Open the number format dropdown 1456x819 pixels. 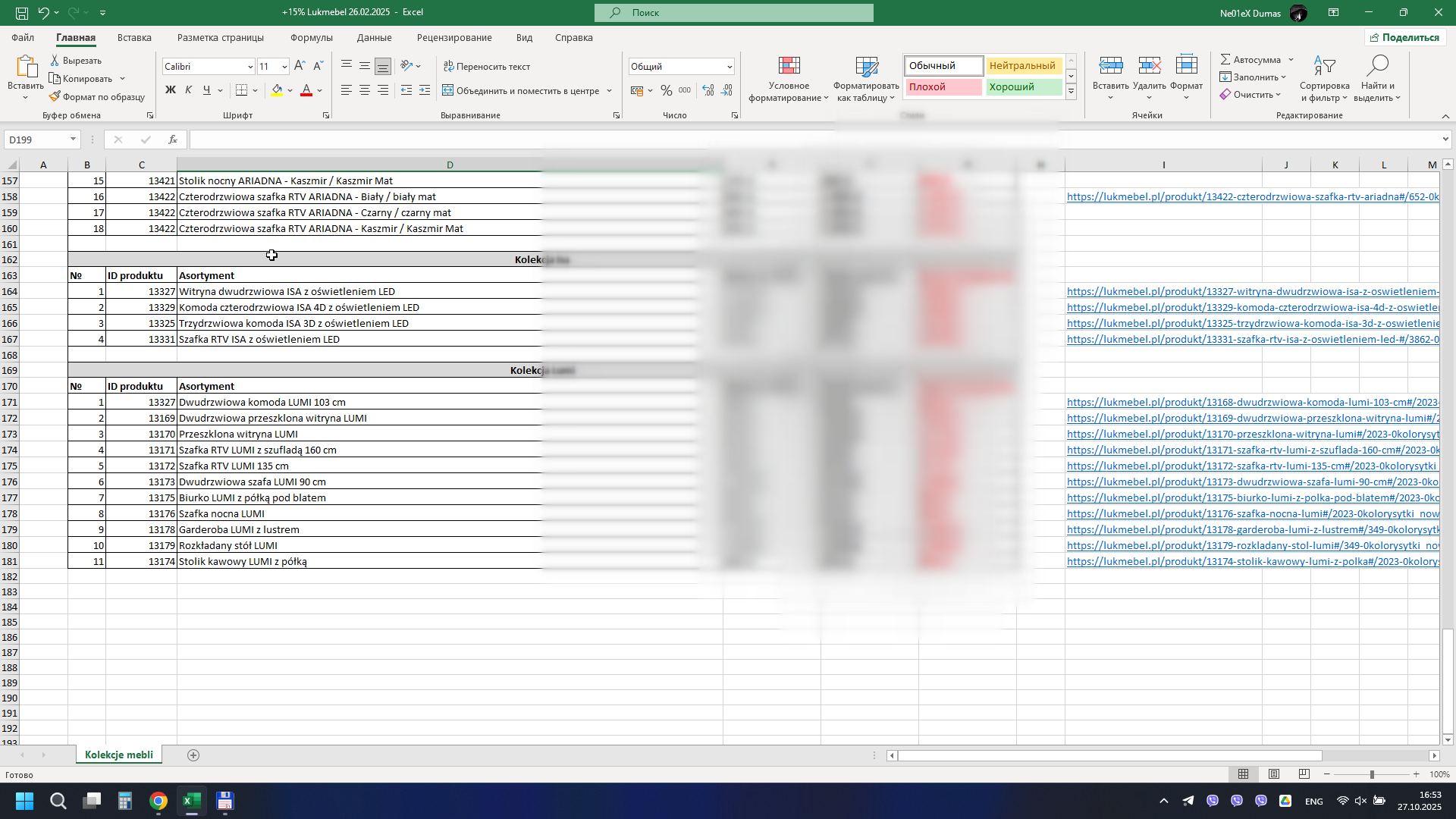coord(730,67)
